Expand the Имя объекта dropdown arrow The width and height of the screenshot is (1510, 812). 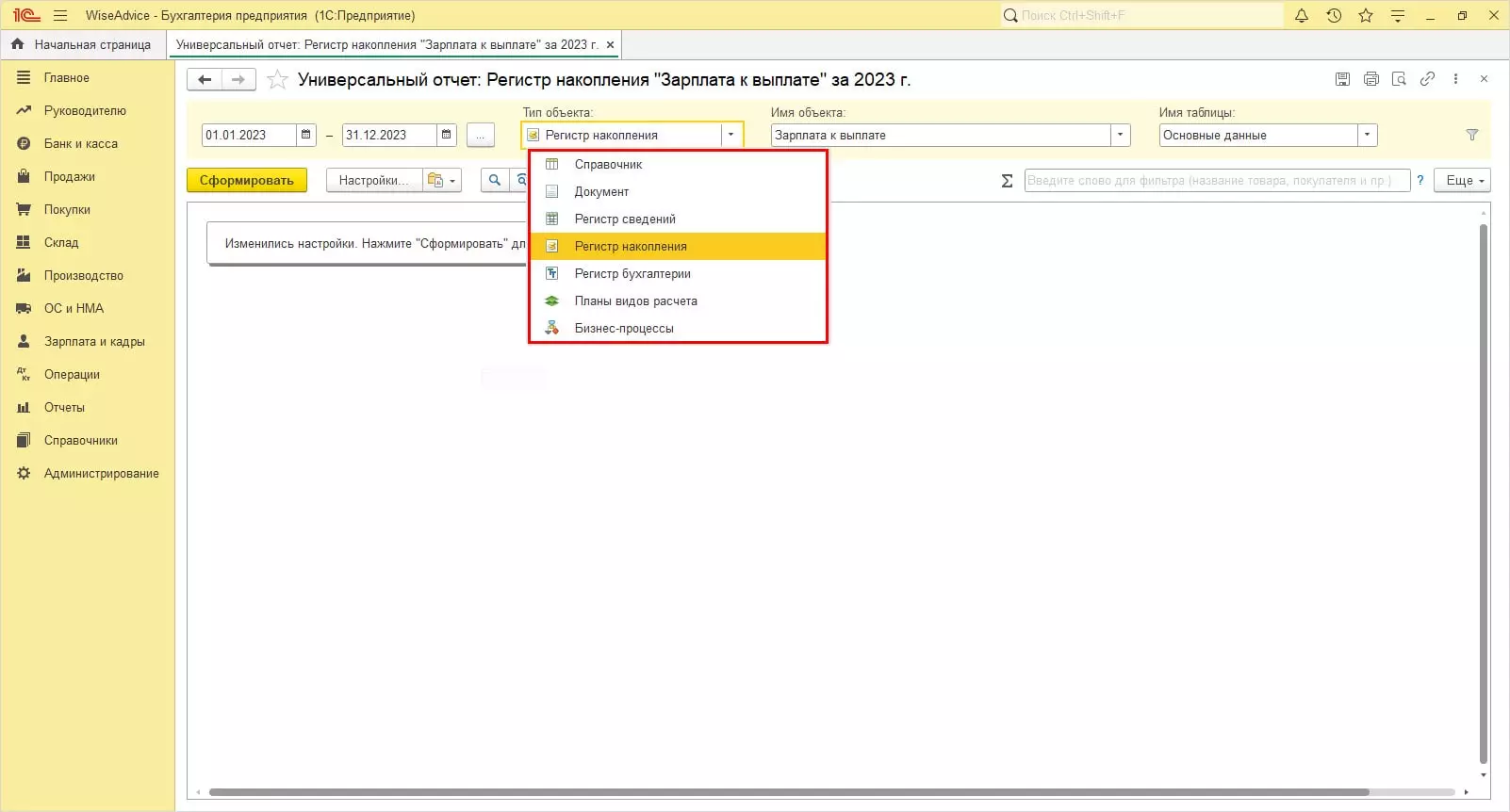(1121, 135)
